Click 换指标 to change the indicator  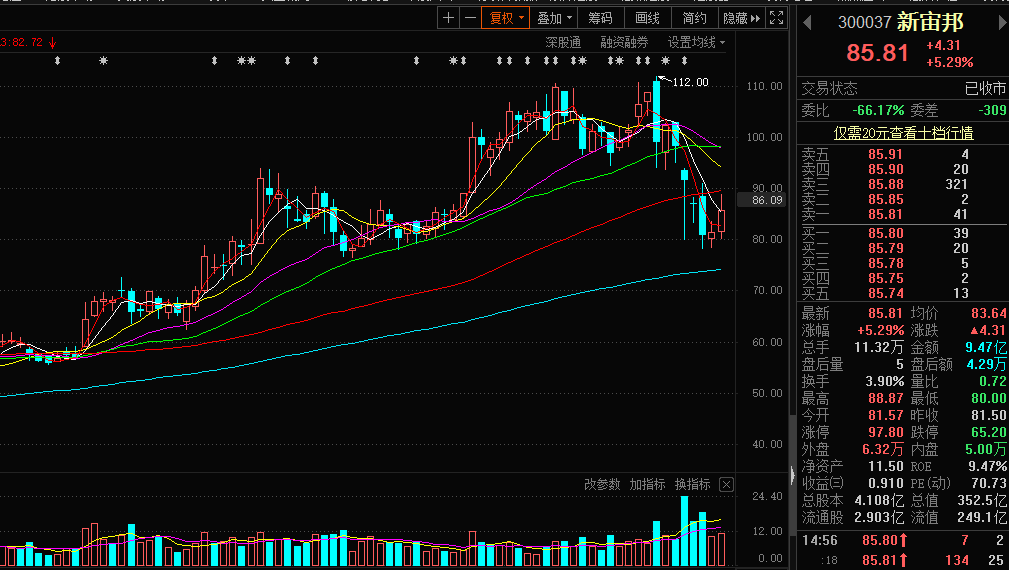click(x=692, y=484)
